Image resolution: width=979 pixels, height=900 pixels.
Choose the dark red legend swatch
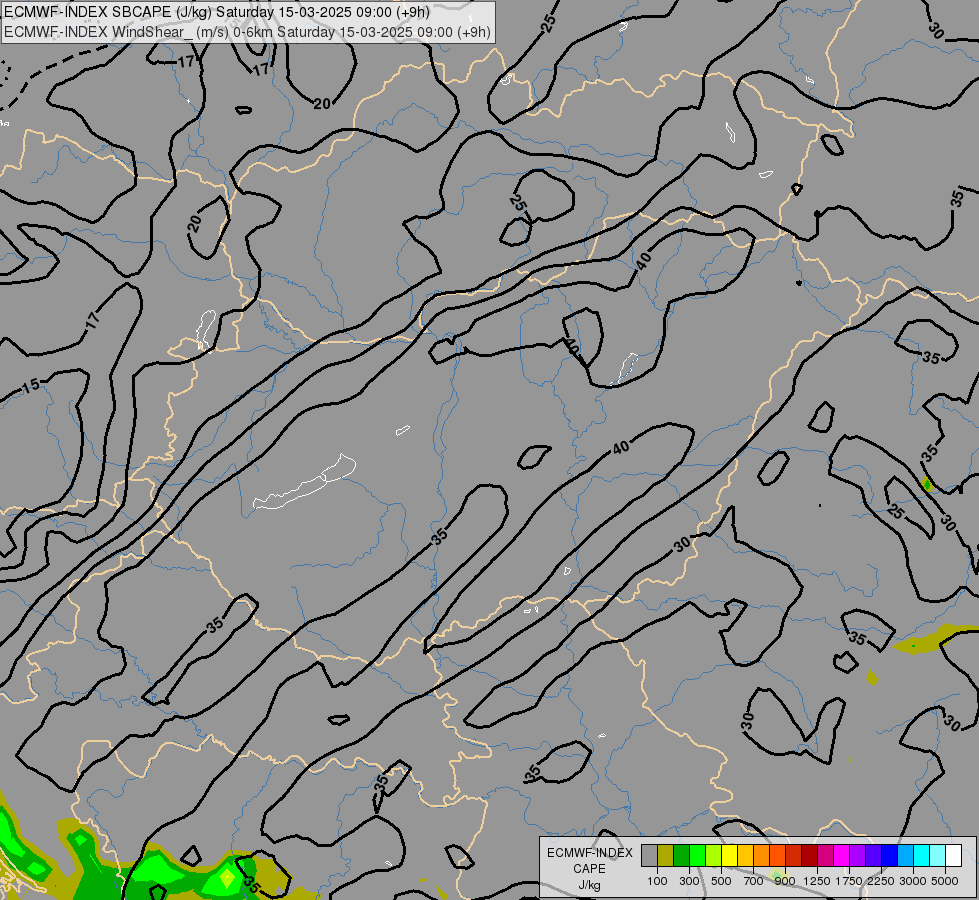(809, 855)
